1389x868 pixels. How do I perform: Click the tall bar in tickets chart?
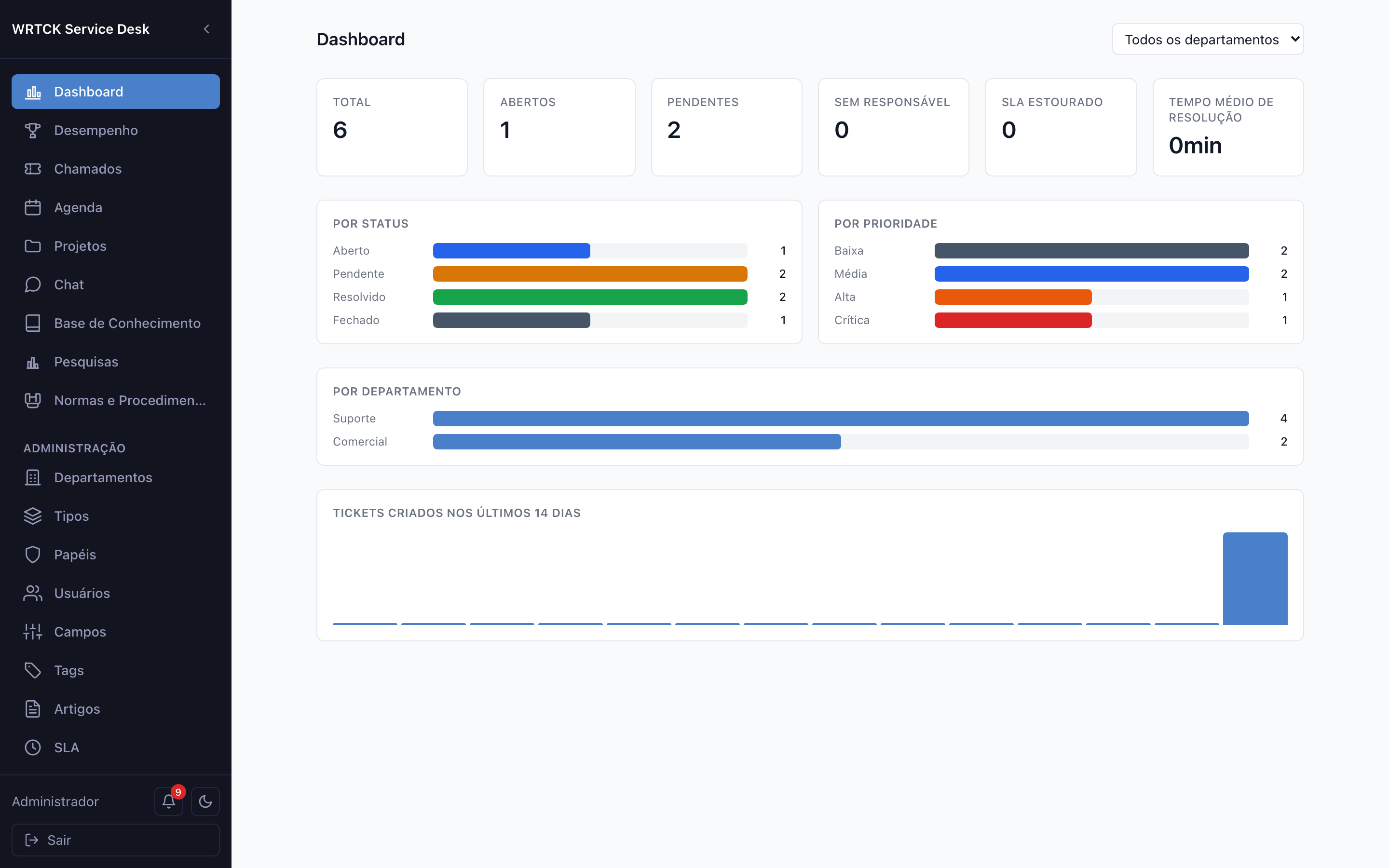pyautogui.click(x=1255, y=578)
